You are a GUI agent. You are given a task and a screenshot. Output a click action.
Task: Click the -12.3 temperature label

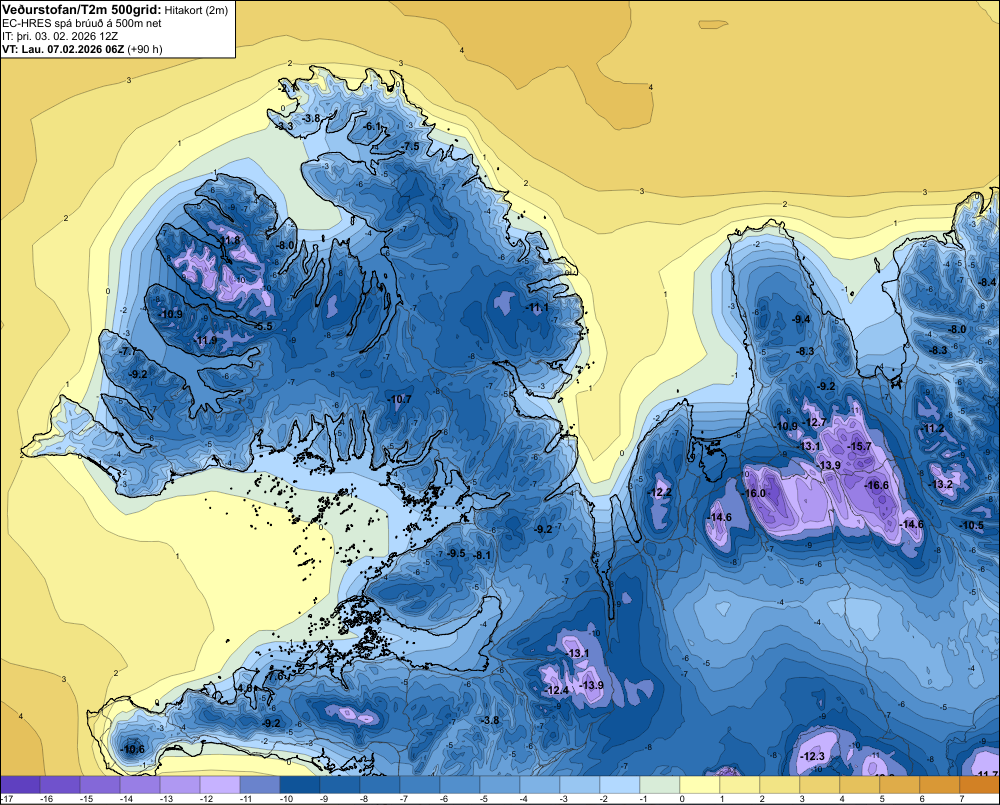[812, 757]
